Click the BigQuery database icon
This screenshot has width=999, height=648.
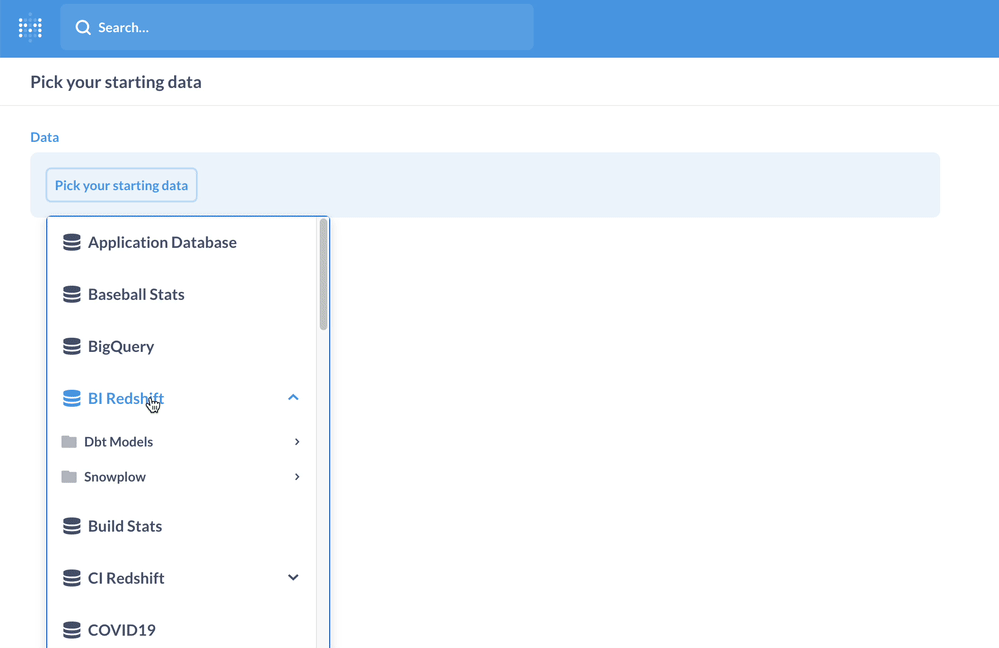pyautogui.click(x=71, y=345)
